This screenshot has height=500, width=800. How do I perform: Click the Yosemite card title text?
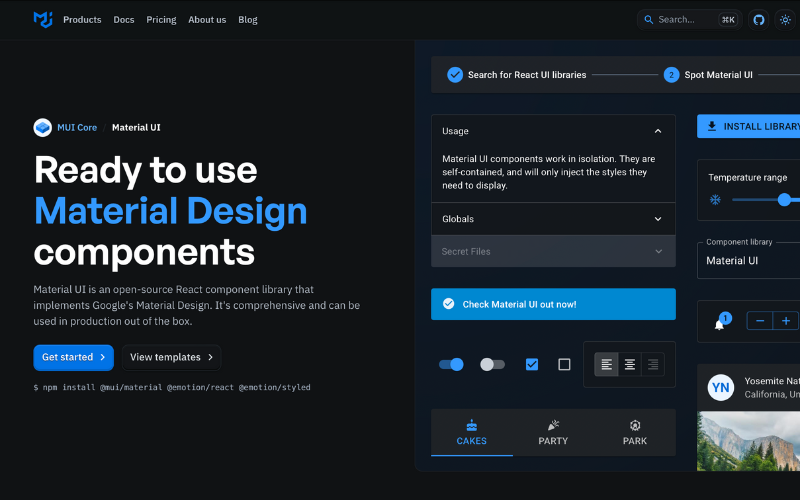coord(772,381)
